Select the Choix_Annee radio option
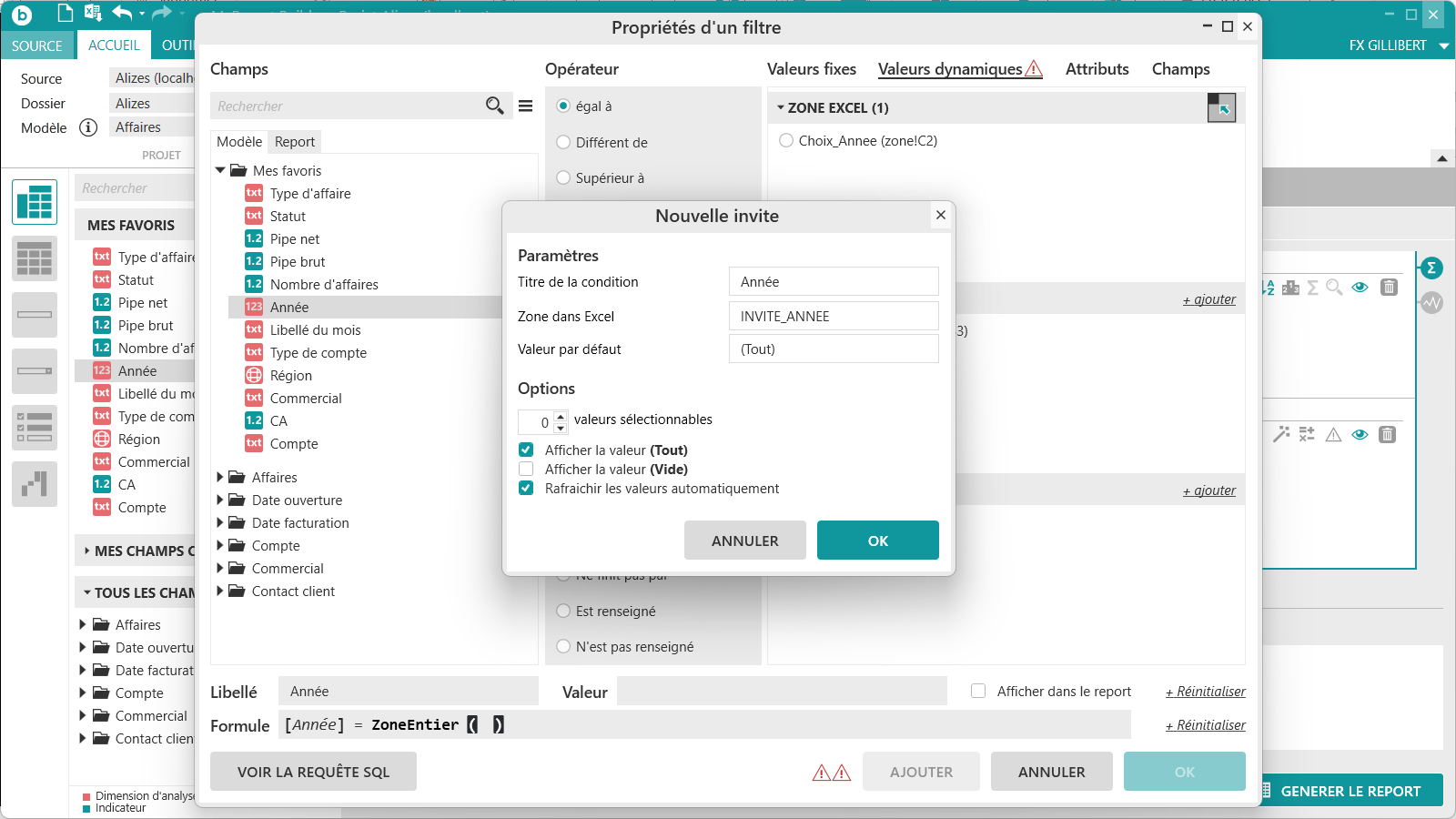 [786, 140]
